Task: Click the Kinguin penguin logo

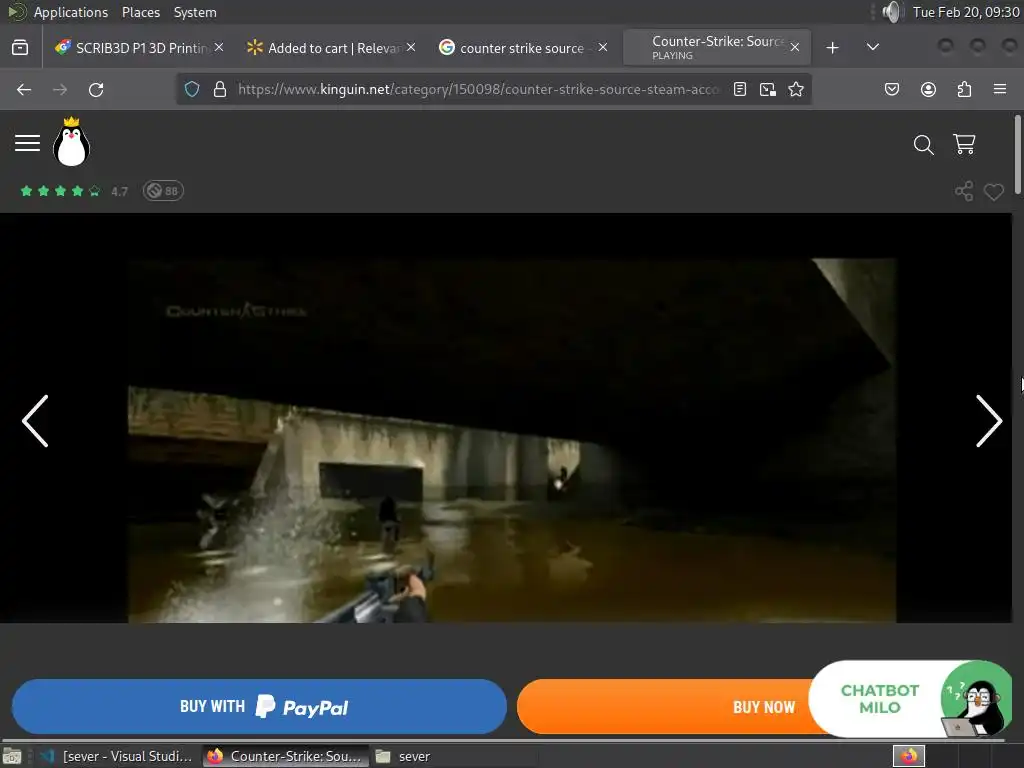Action: [x=71, y=142]
